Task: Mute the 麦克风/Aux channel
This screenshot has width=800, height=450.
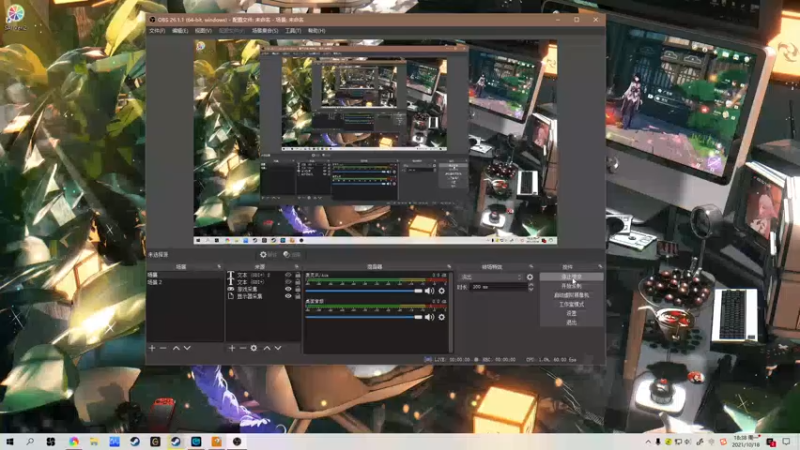Action: [x=430, y=291]
